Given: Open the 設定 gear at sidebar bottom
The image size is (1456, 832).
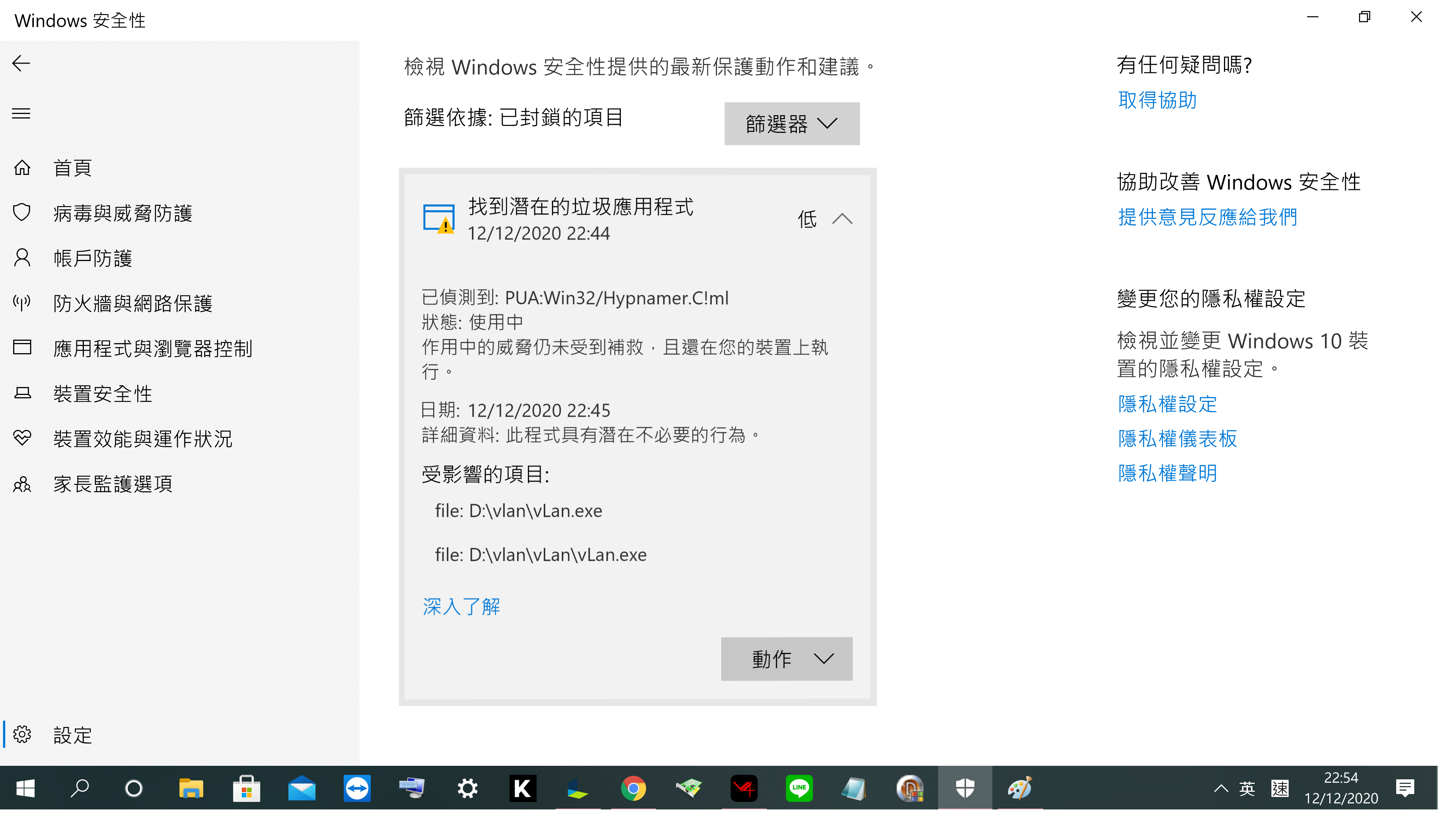Looking at the screenshot, I should point(22,734).
